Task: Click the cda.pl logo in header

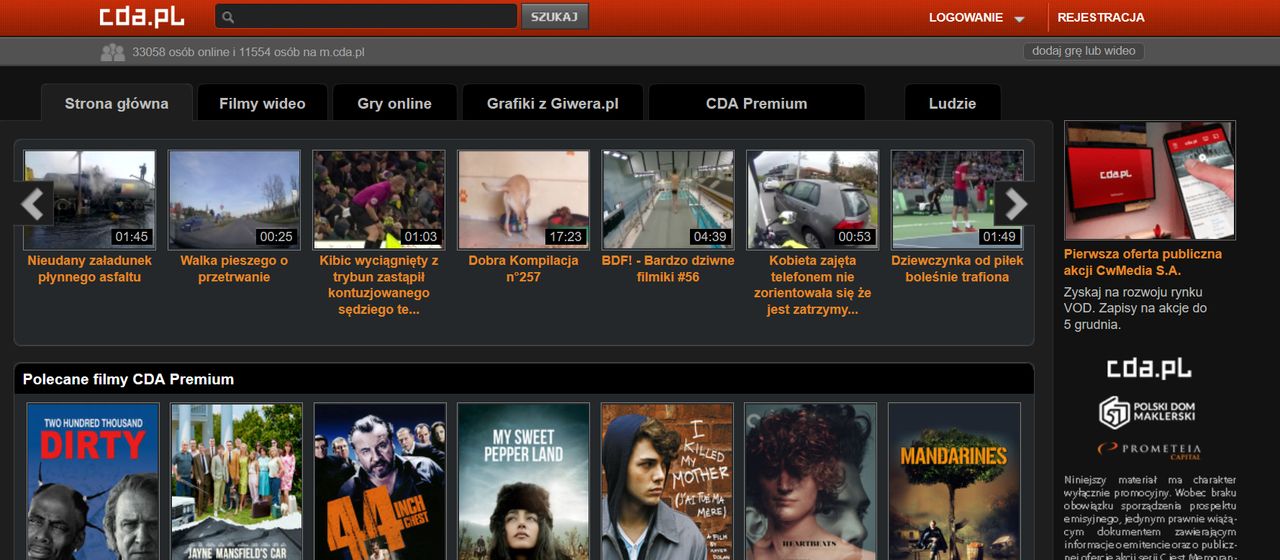Action: [x=141, y=16]
